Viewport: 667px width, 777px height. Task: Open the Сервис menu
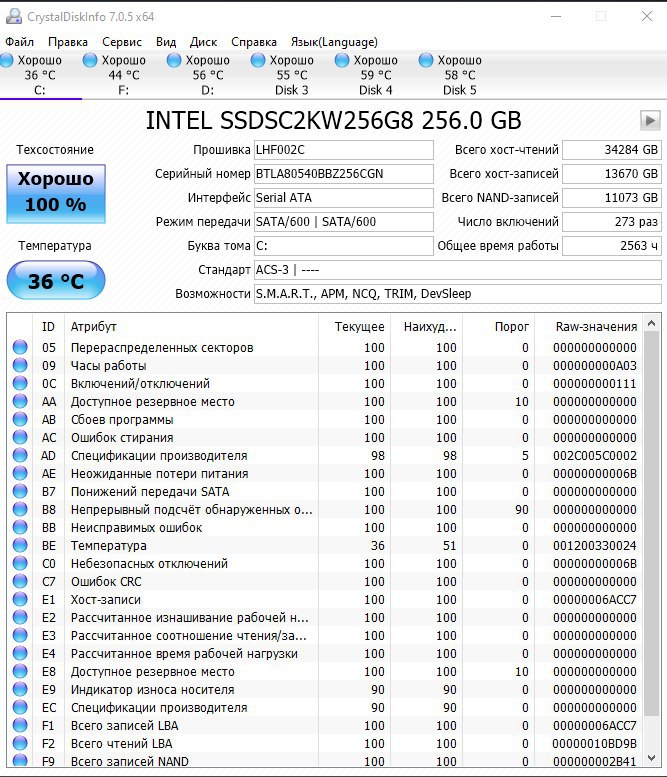(122, 42)
